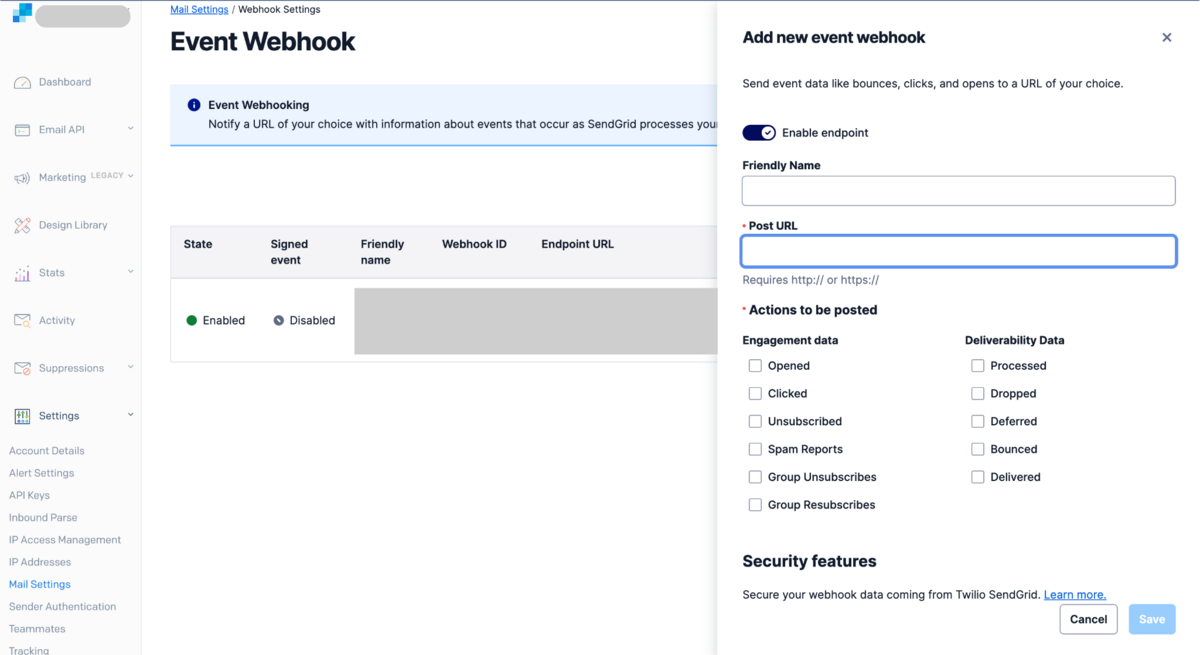1200x655 pixels.
Task: Open the Design Library
Action: [22, 224]
